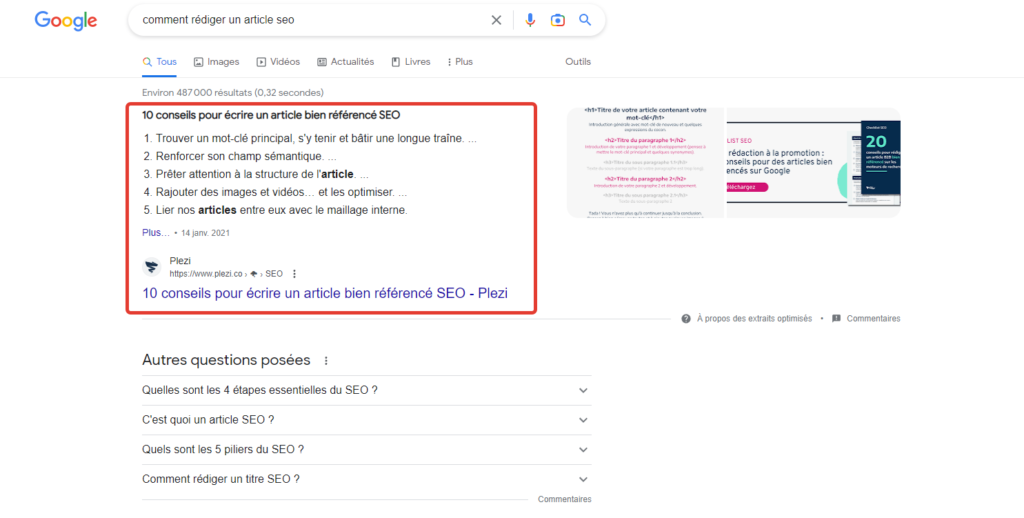Click the Google logo
The height and width of the screenshot is (518, 1024).
[66, 20]
